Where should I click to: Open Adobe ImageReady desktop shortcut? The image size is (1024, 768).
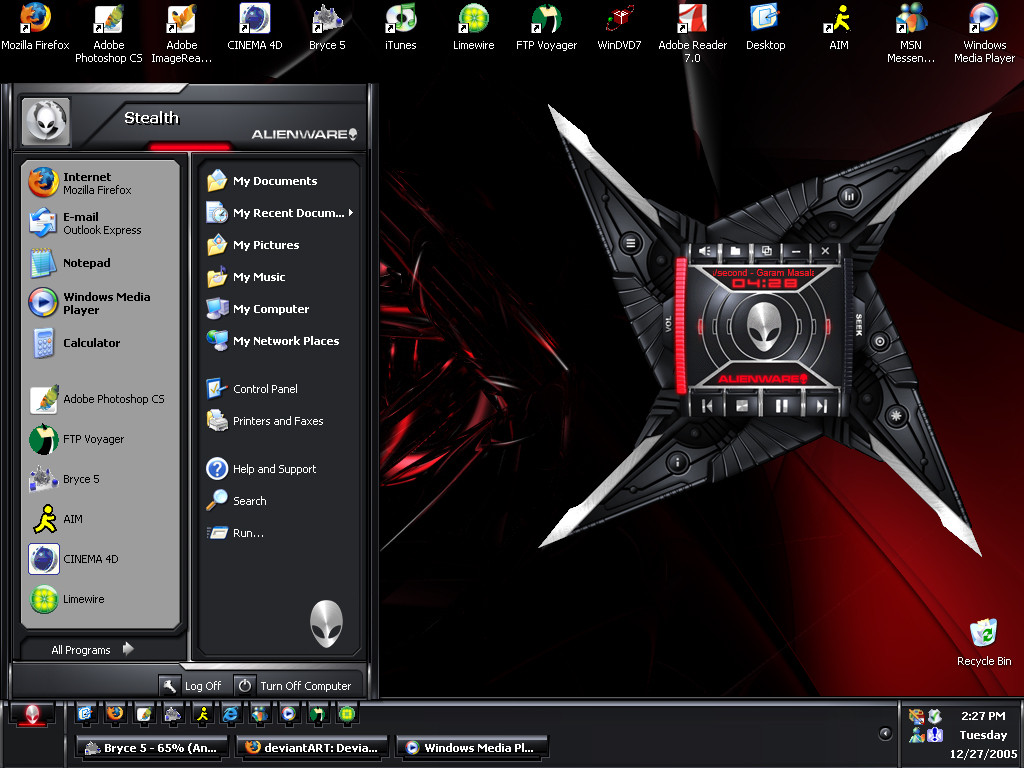182,33
